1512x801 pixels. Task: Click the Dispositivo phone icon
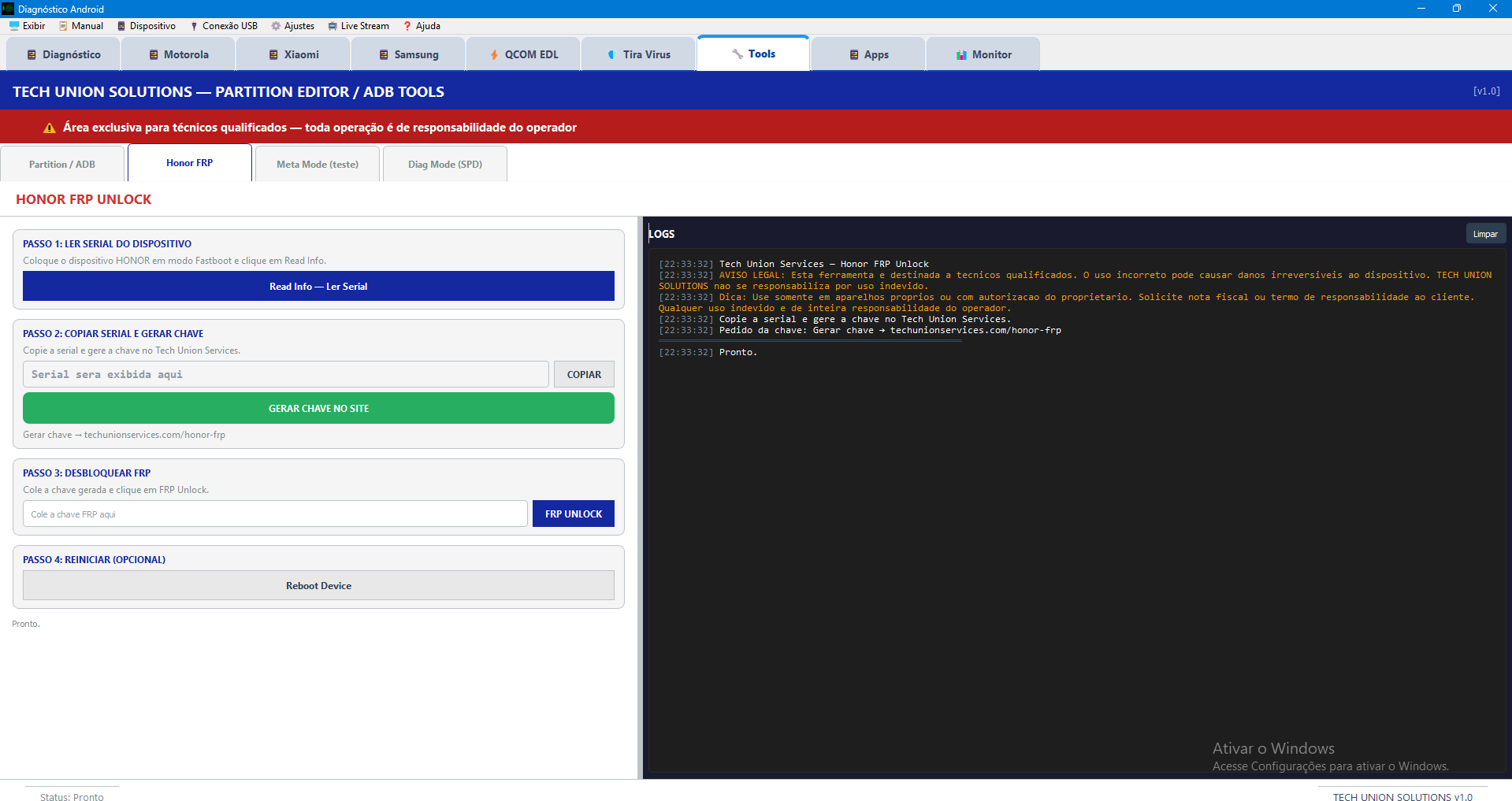[121, 26]
